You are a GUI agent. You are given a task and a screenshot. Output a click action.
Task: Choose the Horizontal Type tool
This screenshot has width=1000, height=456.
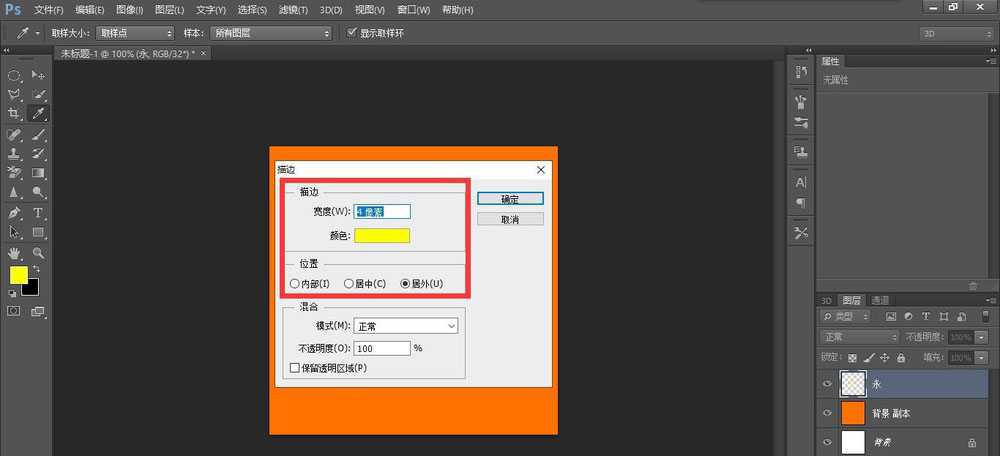coord(38,212)
